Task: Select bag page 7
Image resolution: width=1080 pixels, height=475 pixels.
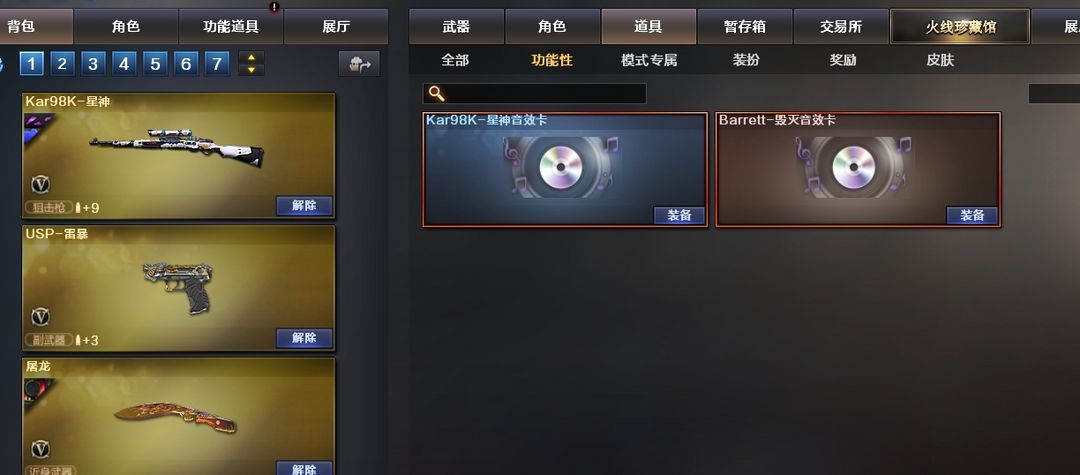Action: pos(216,65)
